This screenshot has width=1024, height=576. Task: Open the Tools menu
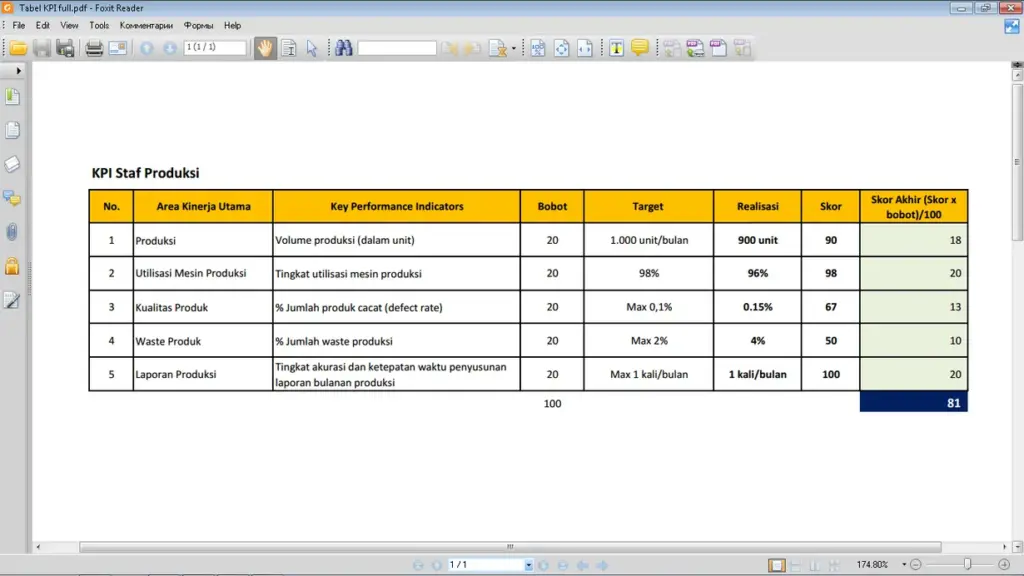click(99, 25)
